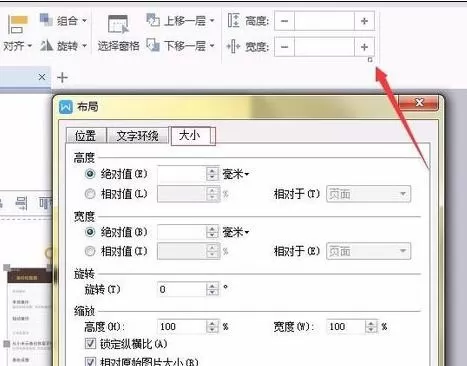The height and width of the screenshot is (366, 467).
Task: Open the size dialog launcher icon
Action: [x=370, y=60]
